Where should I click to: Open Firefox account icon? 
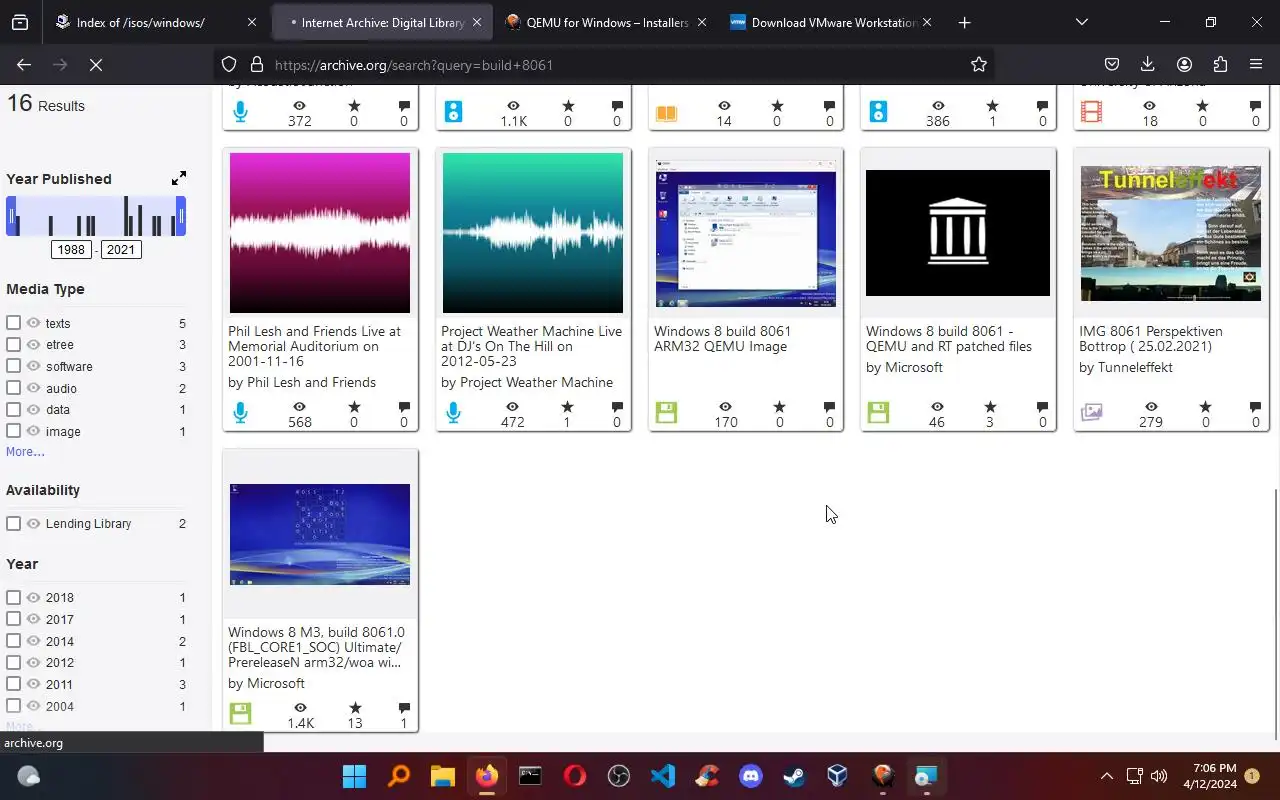point(1184,64)
